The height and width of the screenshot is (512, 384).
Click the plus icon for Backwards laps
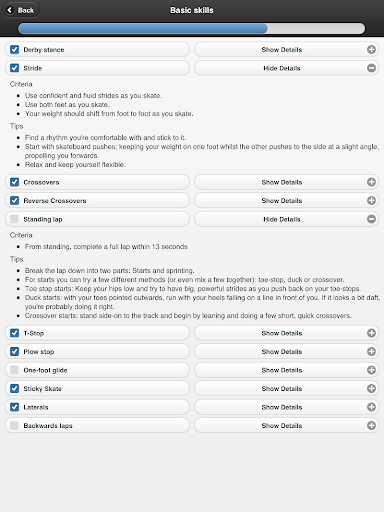click(371, 425)
